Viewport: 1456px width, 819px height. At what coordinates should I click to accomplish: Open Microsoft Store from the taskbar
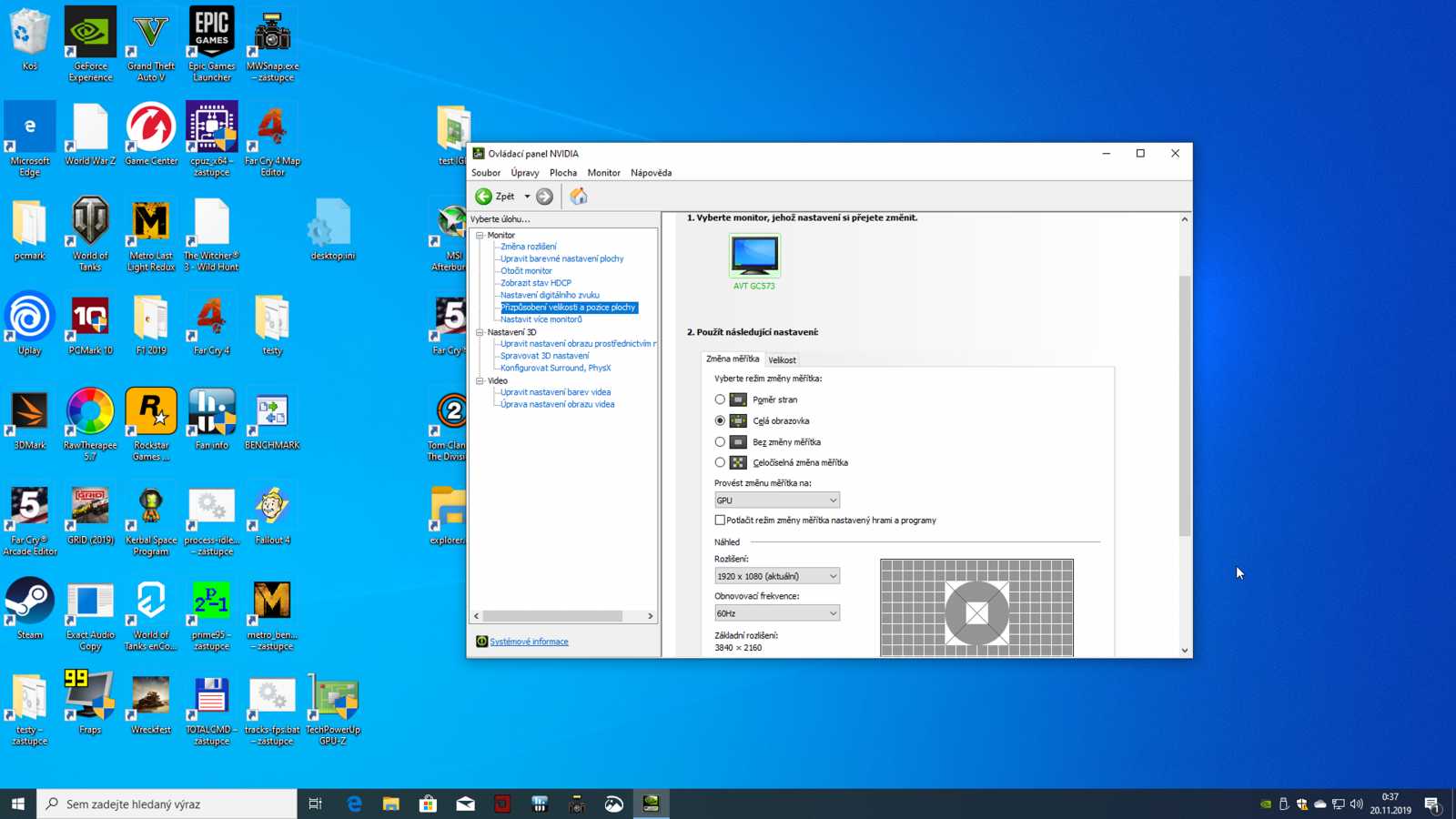coord(428,804)
